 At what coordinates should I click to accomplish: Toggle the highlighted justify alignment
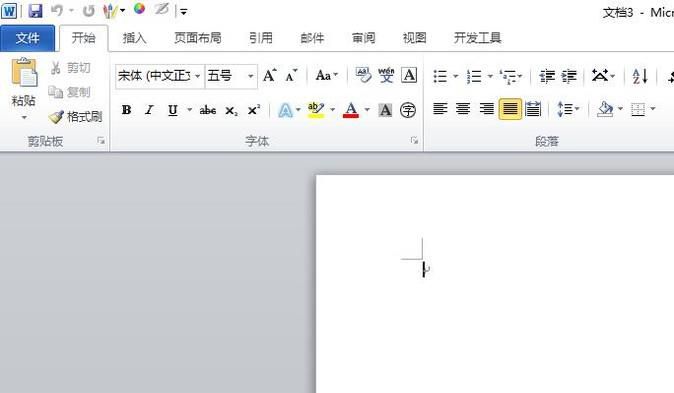pyautogui.click(x=510, y=109)
